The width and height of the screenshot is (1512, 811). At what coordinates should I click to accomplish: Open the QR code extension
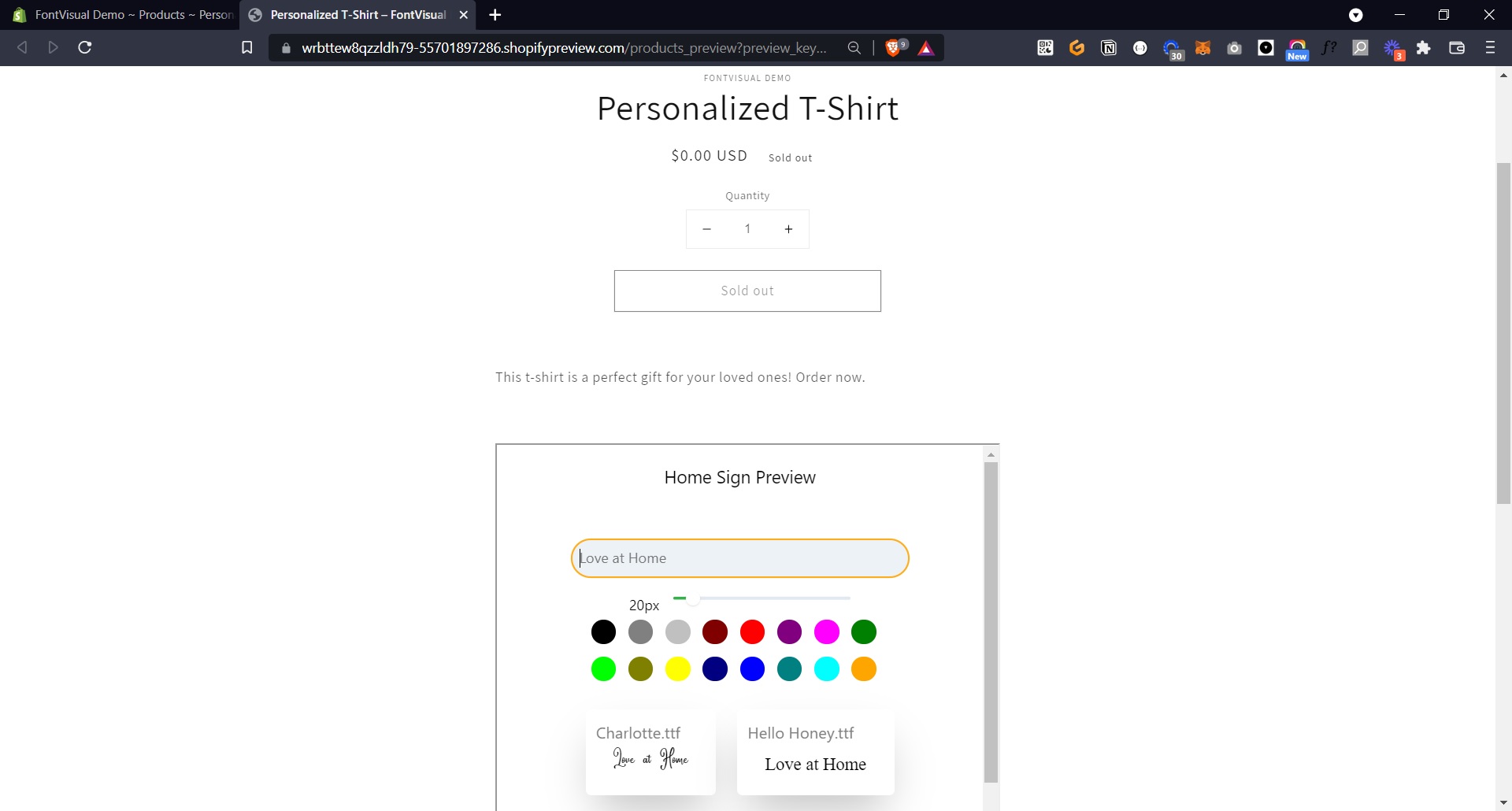click(1045, 48)
